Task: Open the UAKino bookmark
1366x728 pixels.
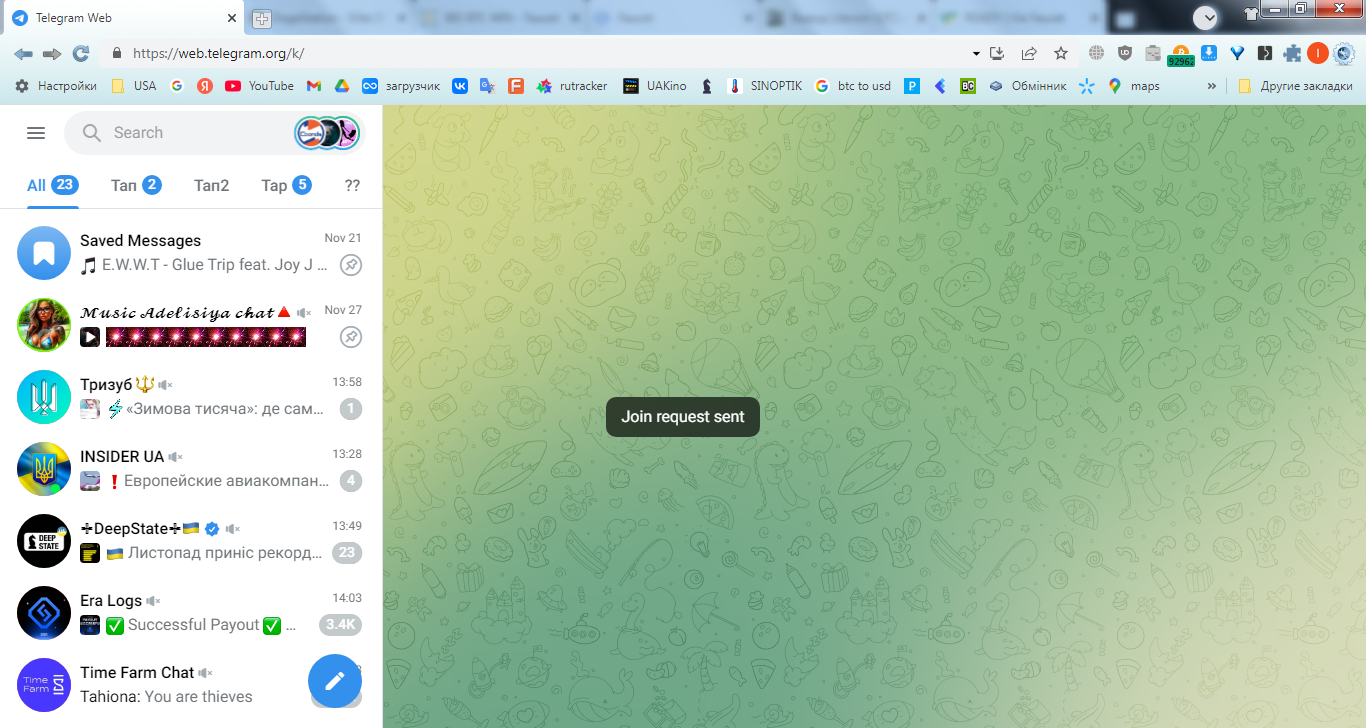Action: (x=655, y=86)
